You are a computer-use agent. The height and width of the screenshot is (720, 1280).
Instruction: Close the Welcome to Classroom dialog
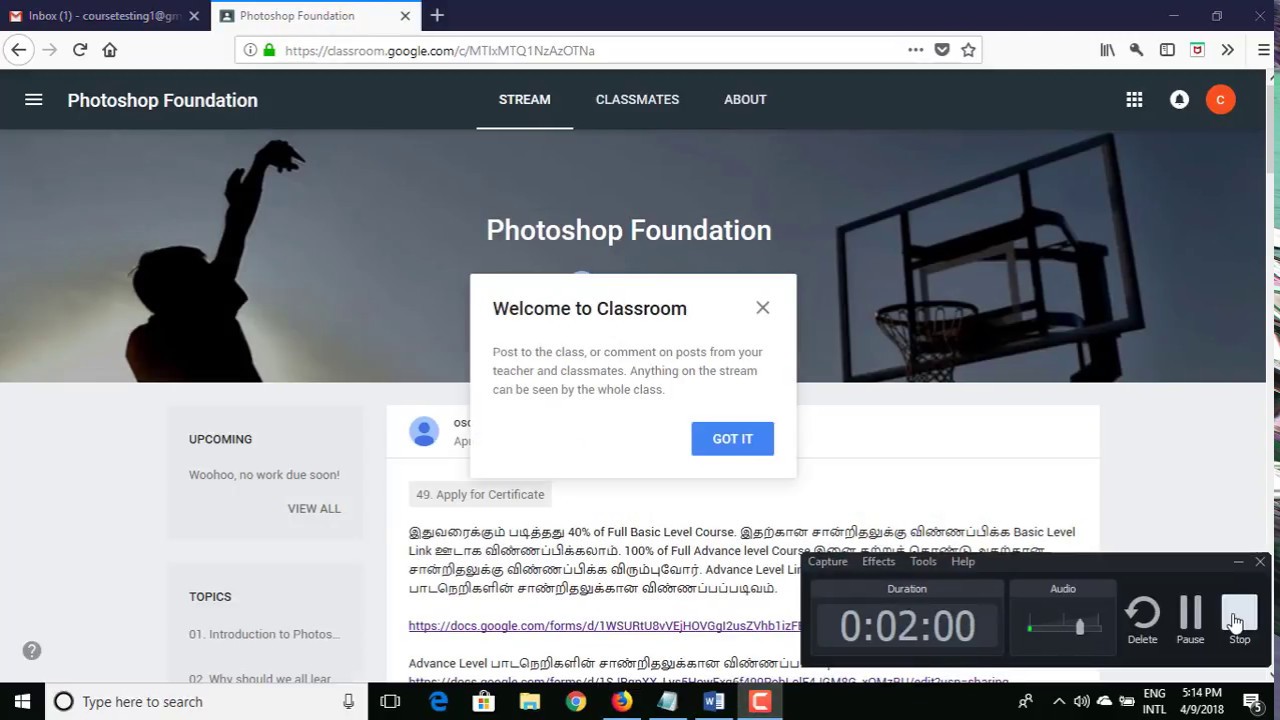(763, 308)
